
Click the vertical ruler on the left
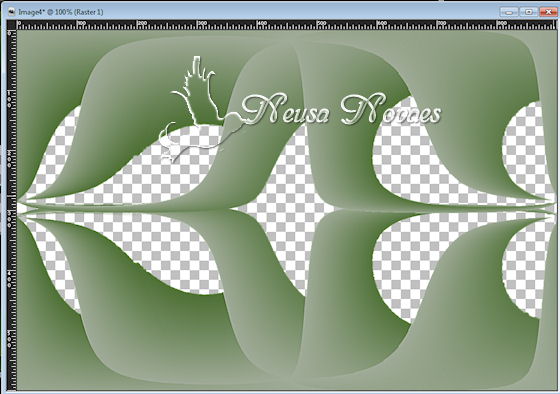(12, 210)
